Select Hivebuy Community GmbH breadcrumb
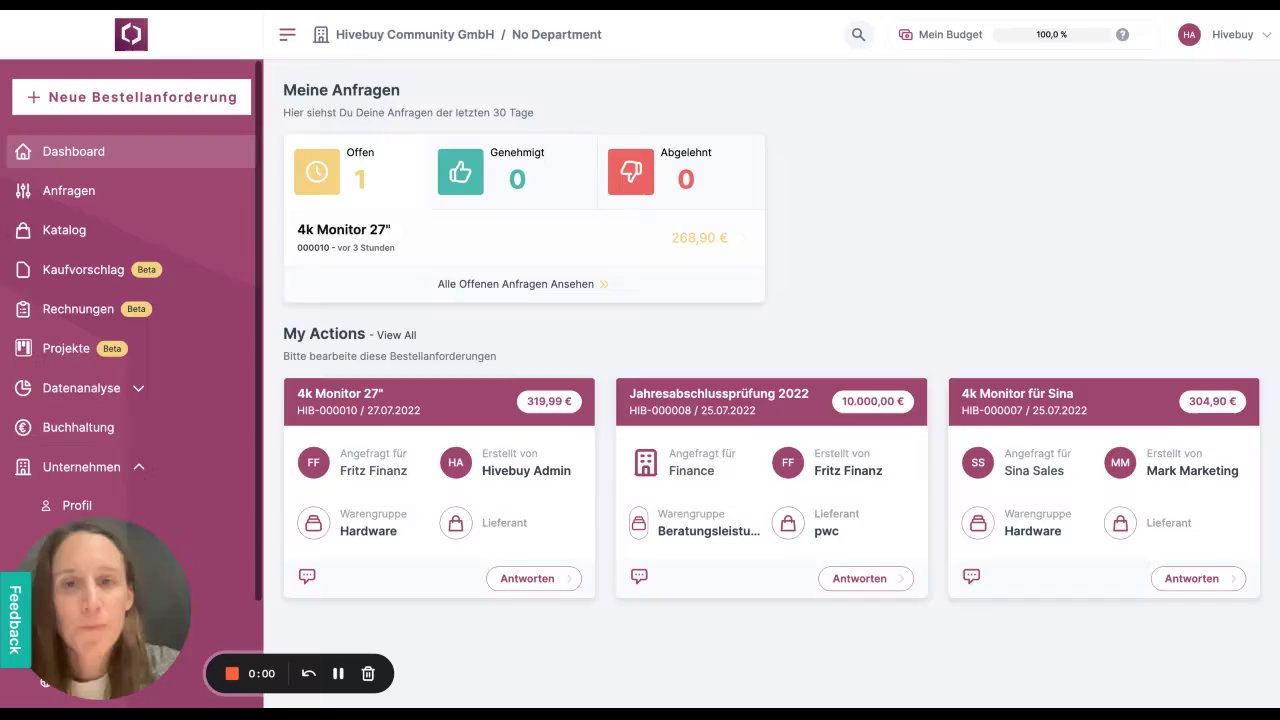Image resolution: width=1280 pixels, height=720 pixels. [415, 34]
